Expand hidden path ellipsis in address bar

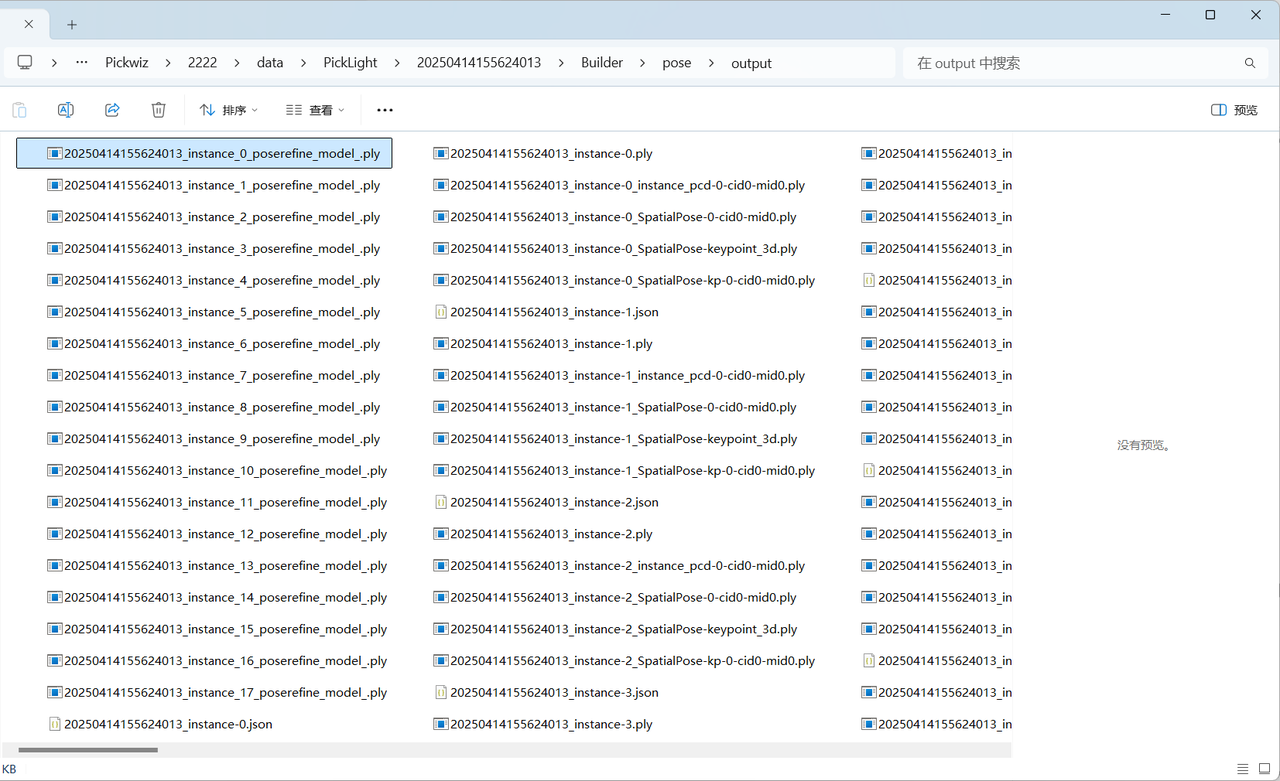coord(82,62)
